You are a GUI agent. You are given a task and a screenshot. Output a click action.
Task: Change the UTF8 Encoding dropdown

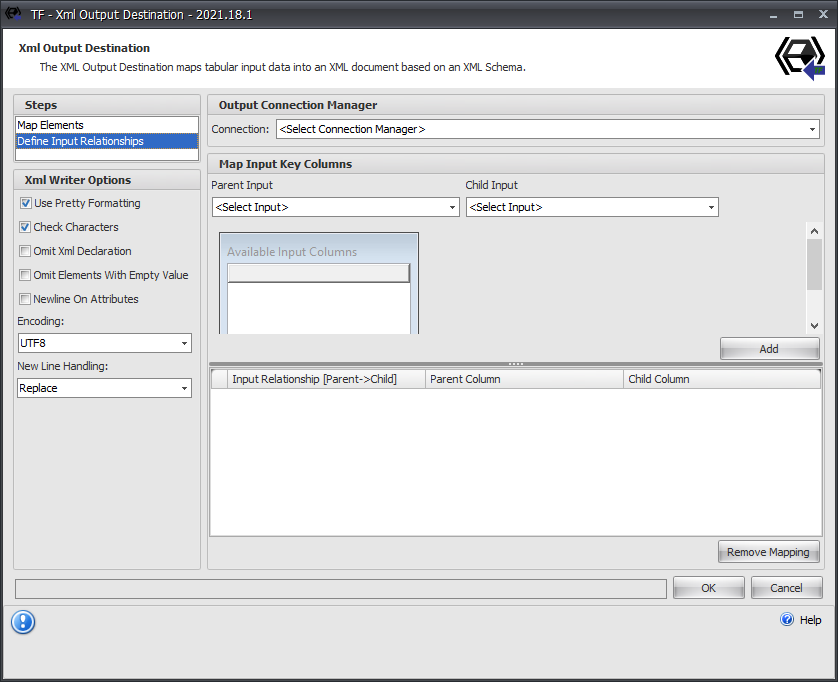(184, 343)
